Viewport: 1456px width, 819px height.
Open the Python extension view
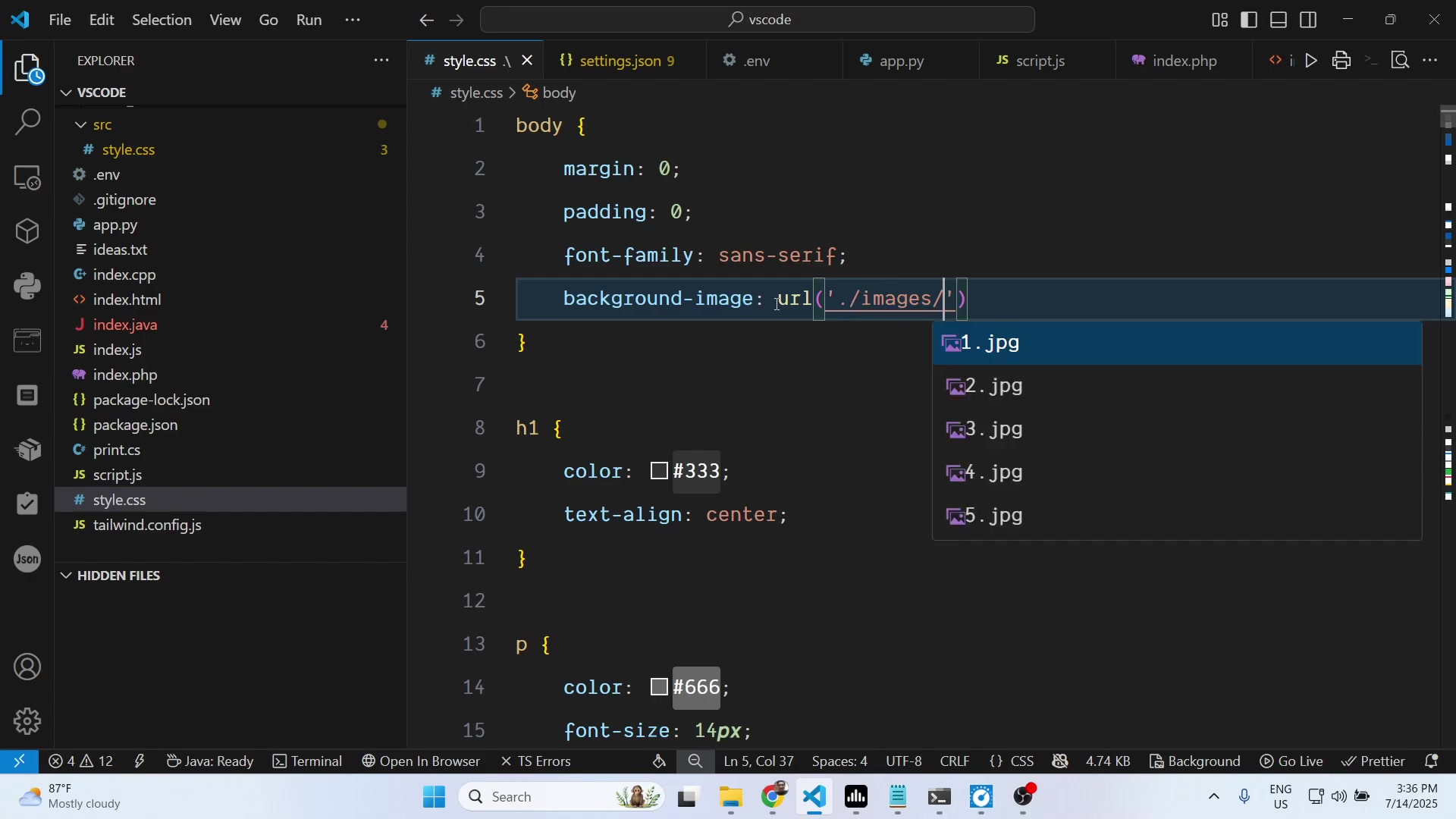click(27, 286)
